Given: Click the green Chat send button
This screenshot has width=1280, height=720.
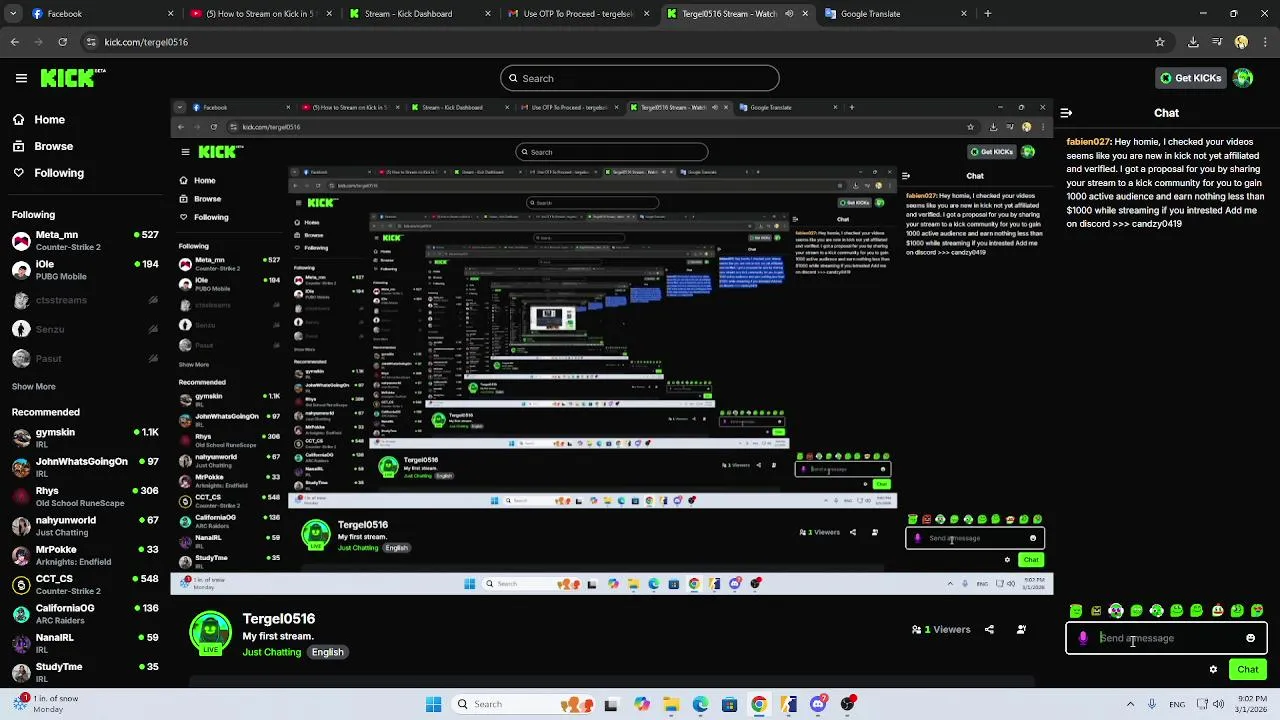Looking at the screenshot, I should pos(1248,670).
